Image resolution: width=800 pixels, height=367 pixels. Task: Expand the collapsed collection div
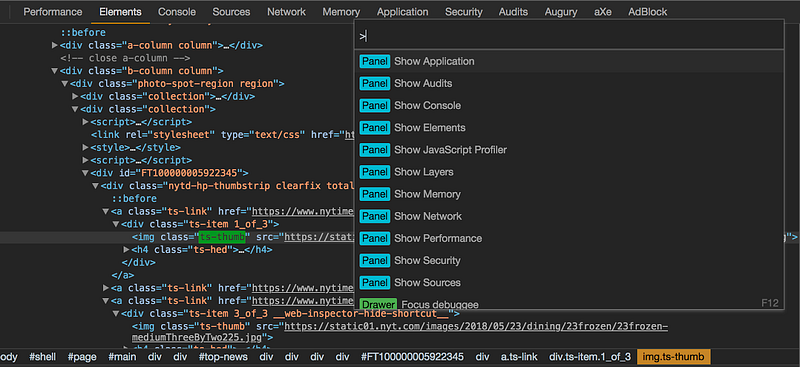75,96
